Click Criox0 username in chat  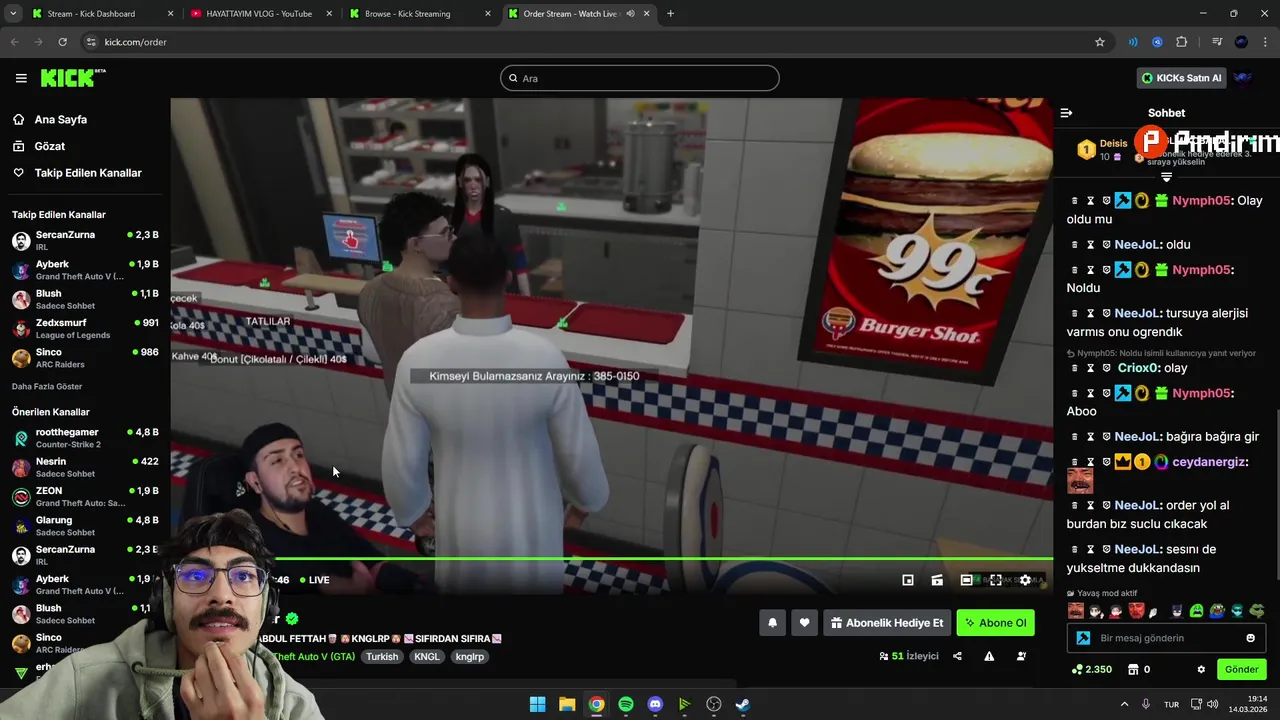click(1138, 368)
